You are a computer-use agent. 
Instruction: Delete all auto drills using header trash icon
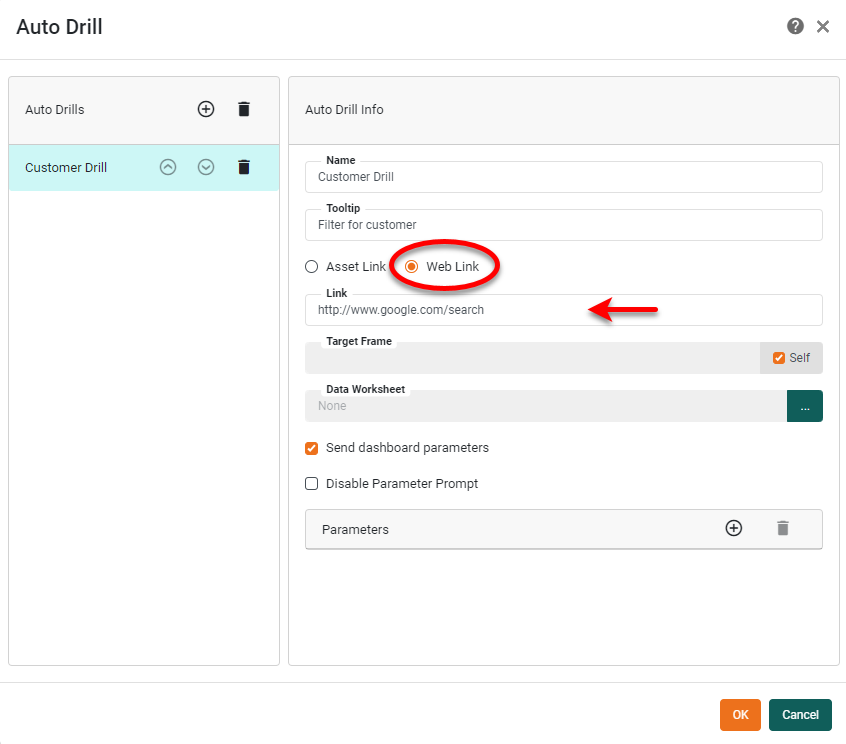point(244,109)
